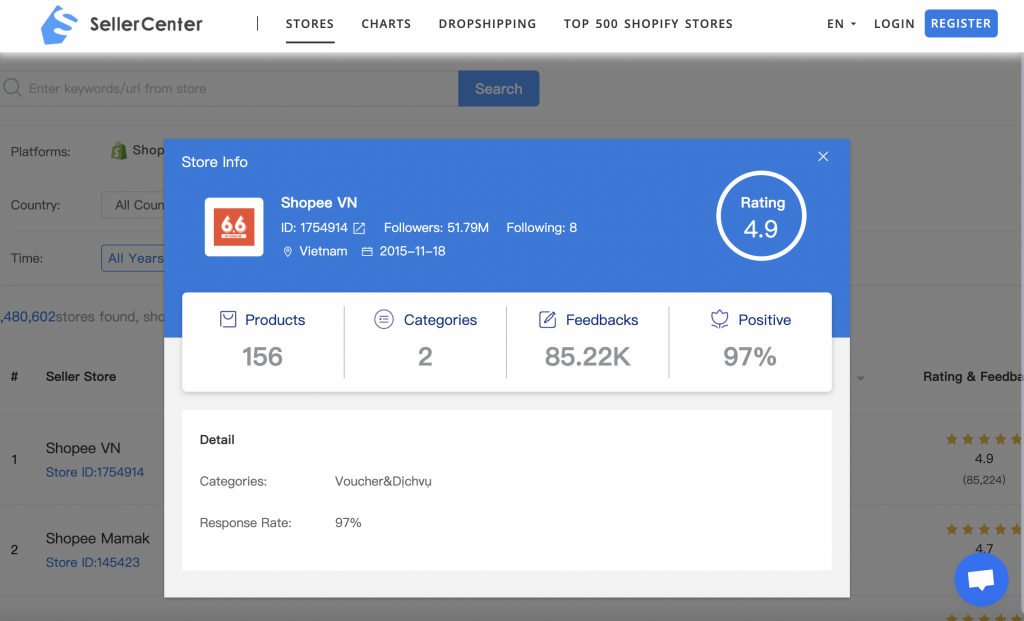Image resolution: width=1024 pixels, height=621 pixels.
Task: Open the All Countries dropdown
Action: (133, 205)
